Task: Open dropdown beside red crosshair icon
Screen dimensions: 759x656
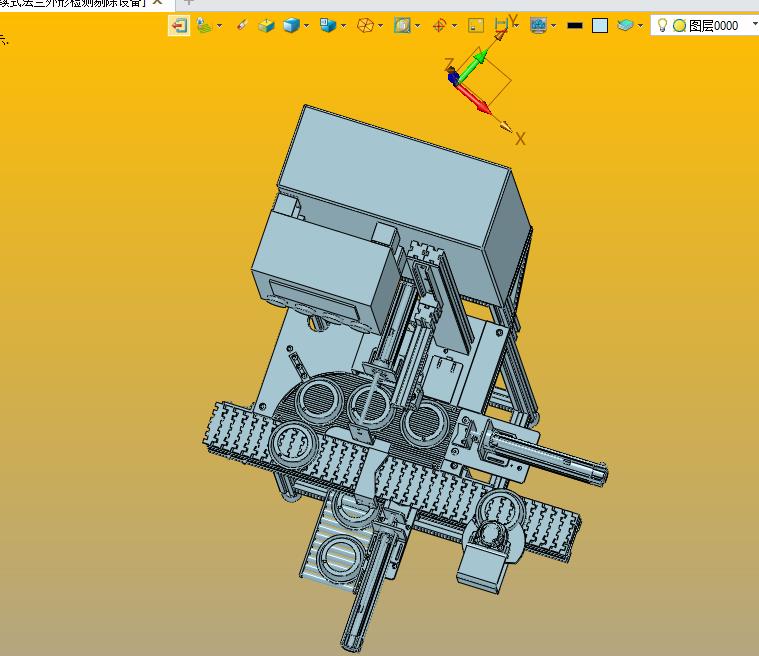Action: click(454, 26)
